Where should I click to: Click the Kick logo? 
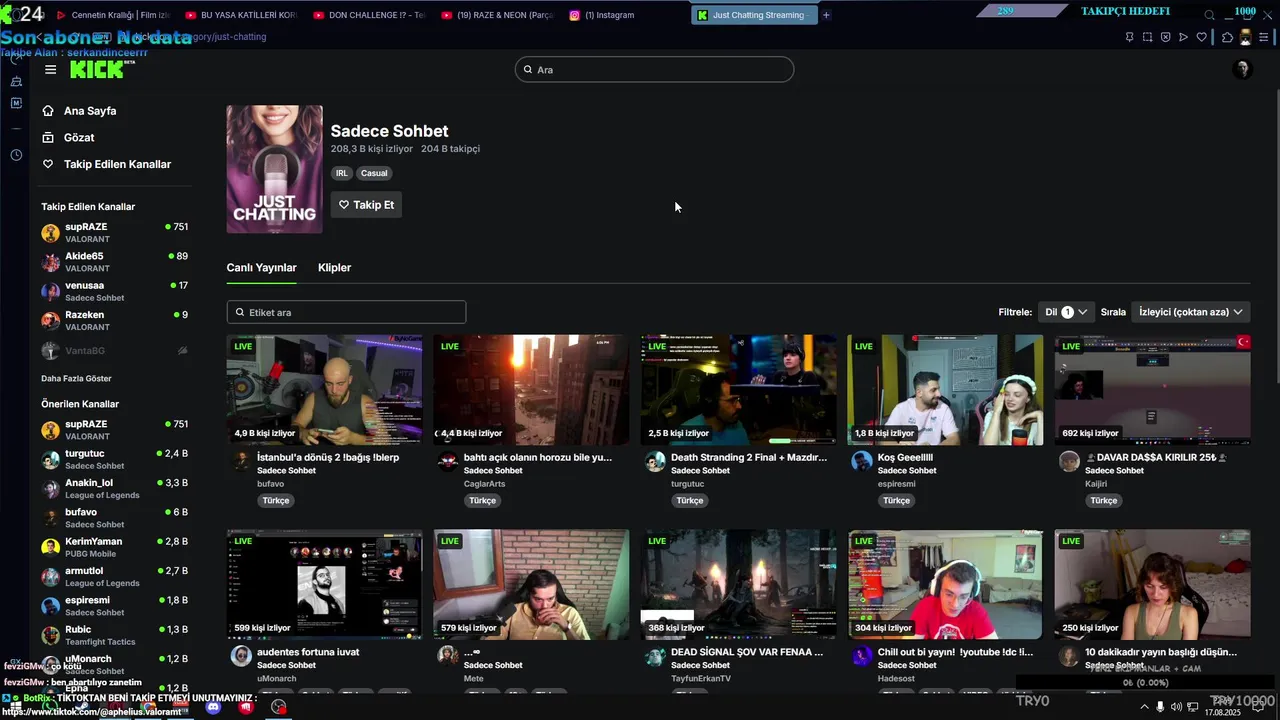[x=102, y=69]
